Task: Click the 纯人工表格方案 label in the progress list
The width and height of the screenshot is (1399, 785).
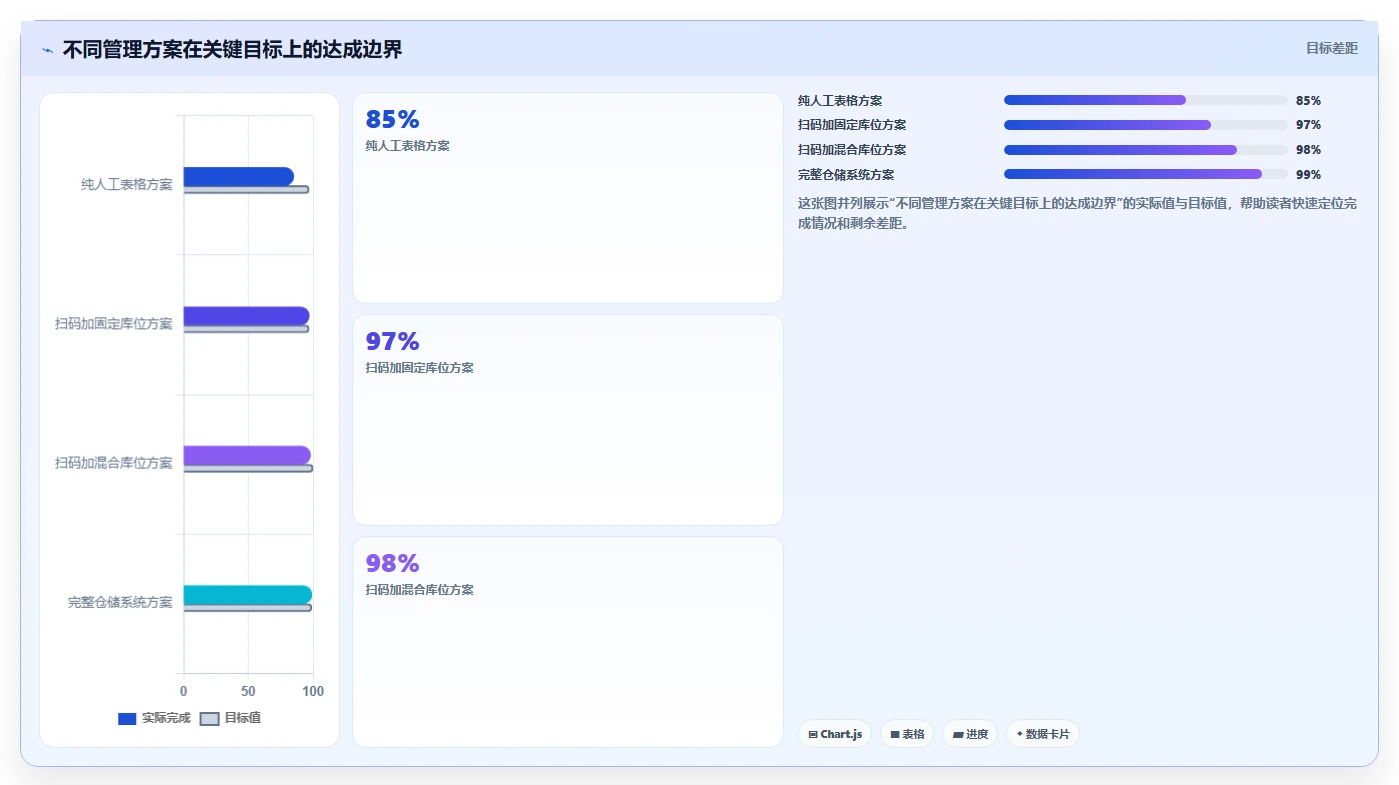Action: click(x=840, y=100)
